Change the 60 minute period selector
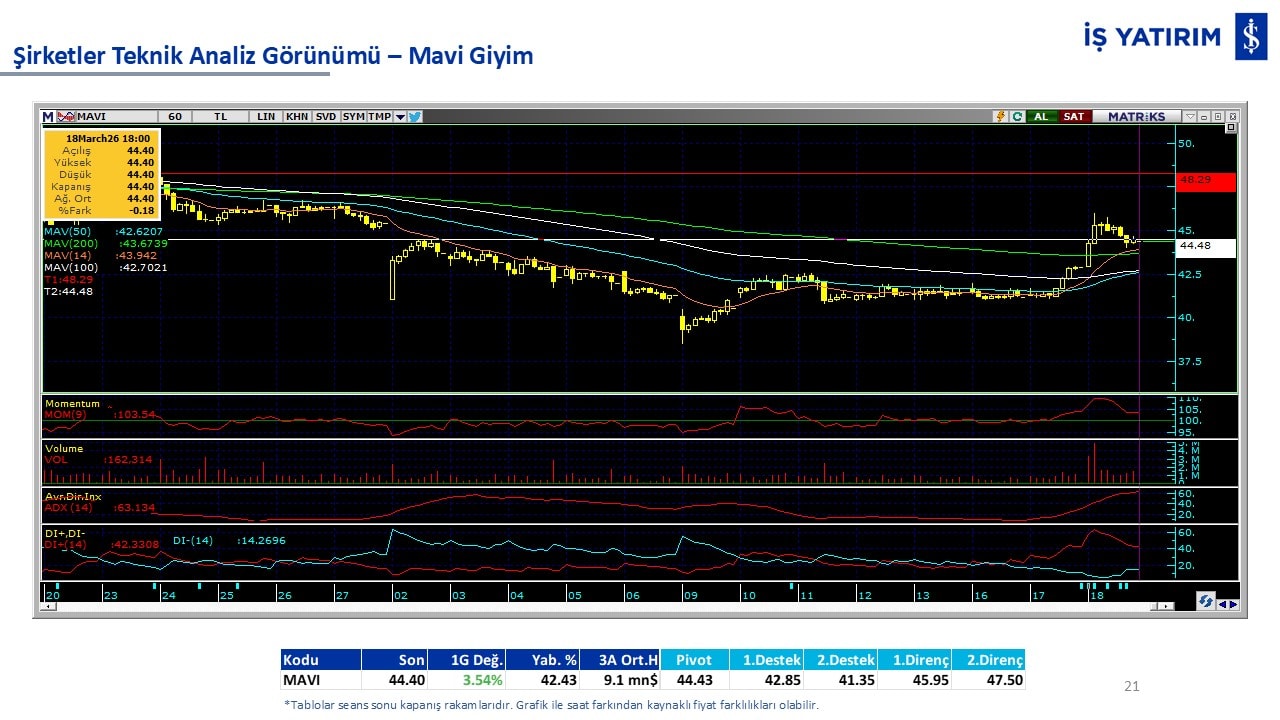The width and height of the screenshot is (1280, 720). (175, 117)
